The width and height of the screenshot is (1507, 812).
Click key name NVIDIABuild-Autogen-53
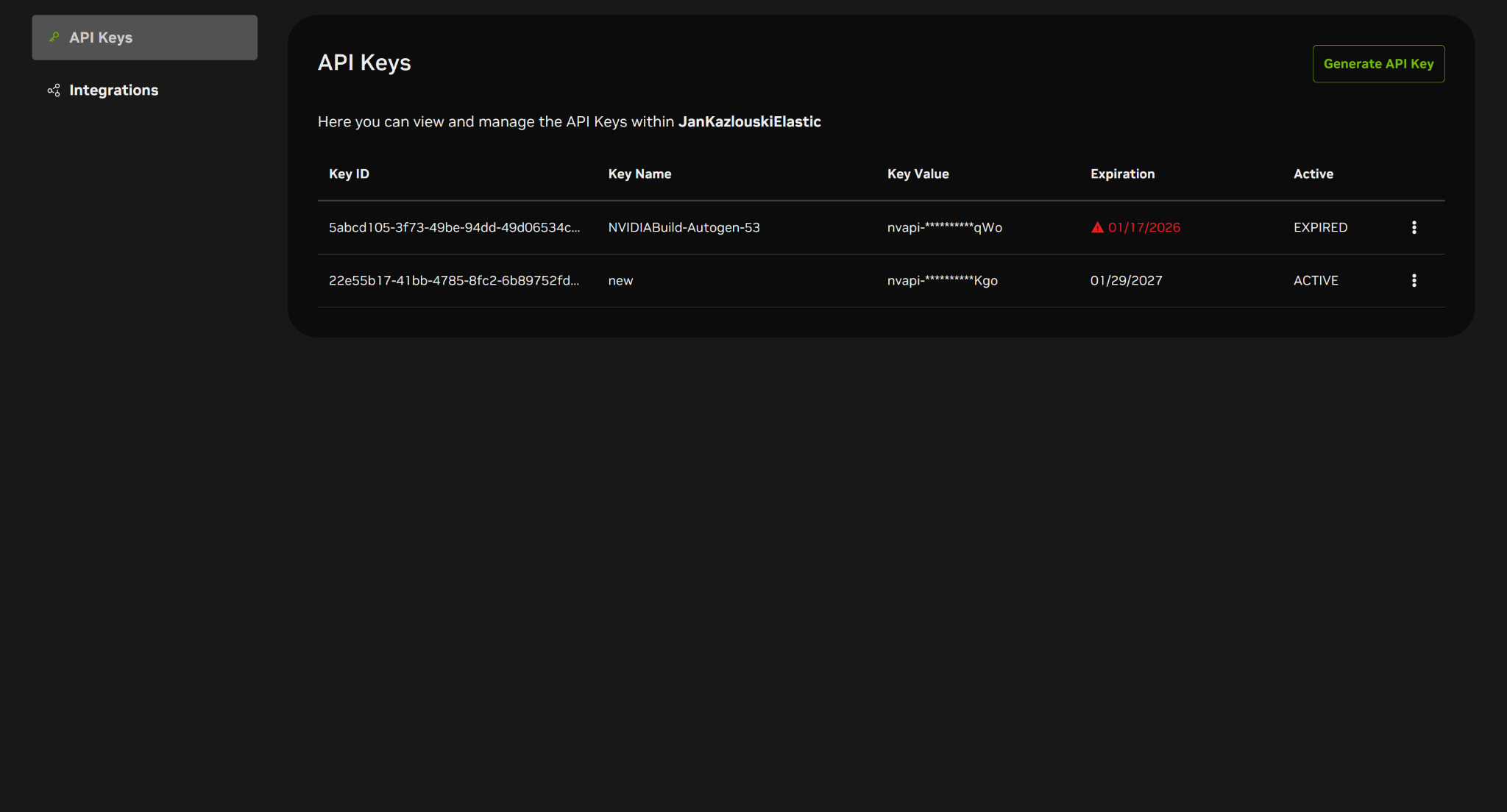tap(684, 227)
